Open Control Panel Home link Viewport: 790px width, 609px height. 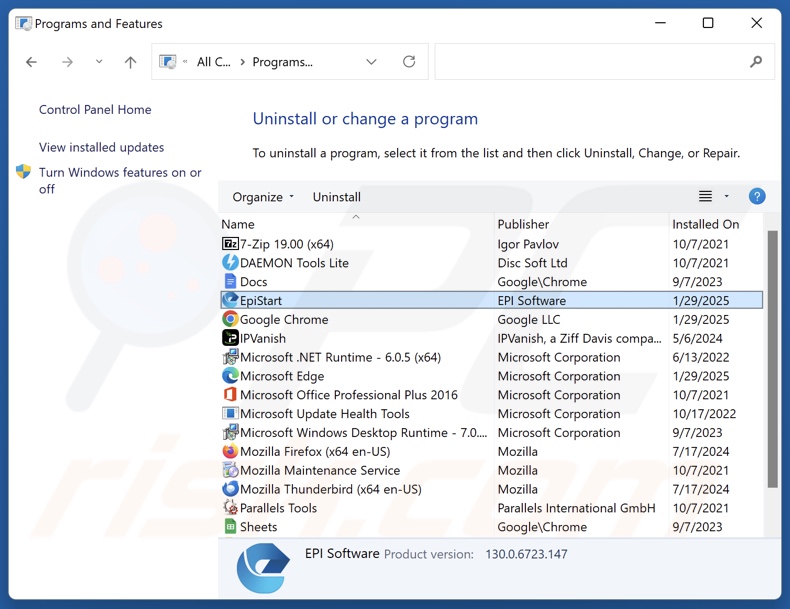pos(95,109)
